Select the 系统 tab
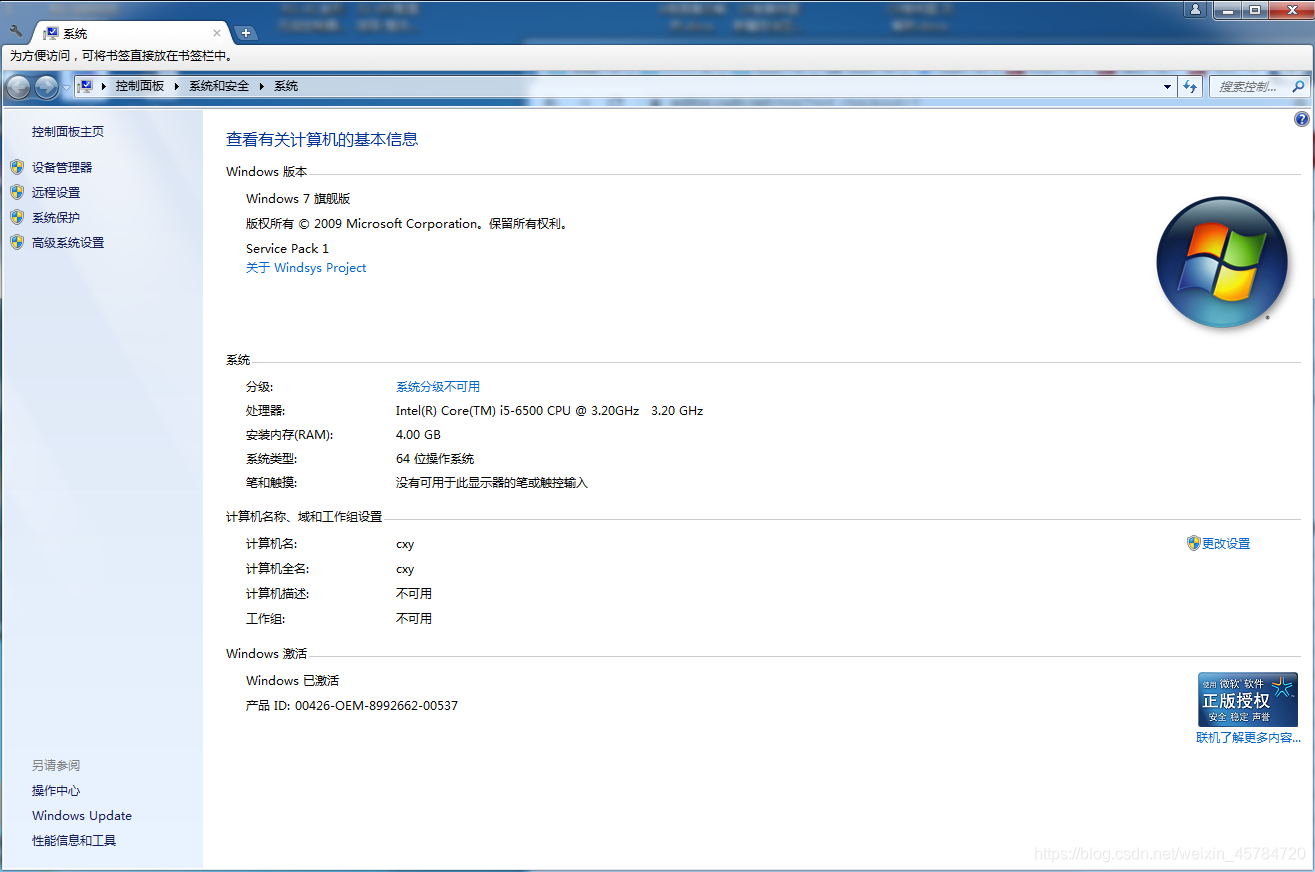Viewport: 1315px width, 872px height. (x=130, y=33)
